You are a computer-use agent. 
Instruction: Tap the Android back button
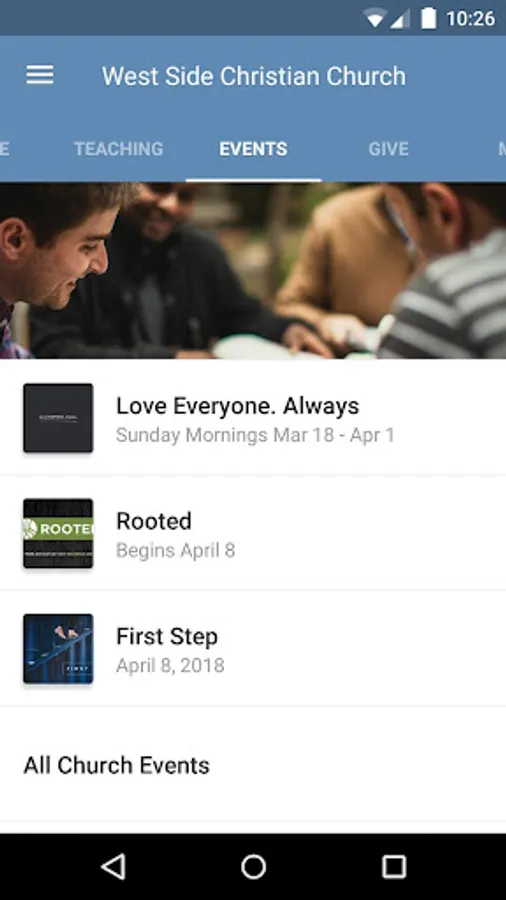113,866
